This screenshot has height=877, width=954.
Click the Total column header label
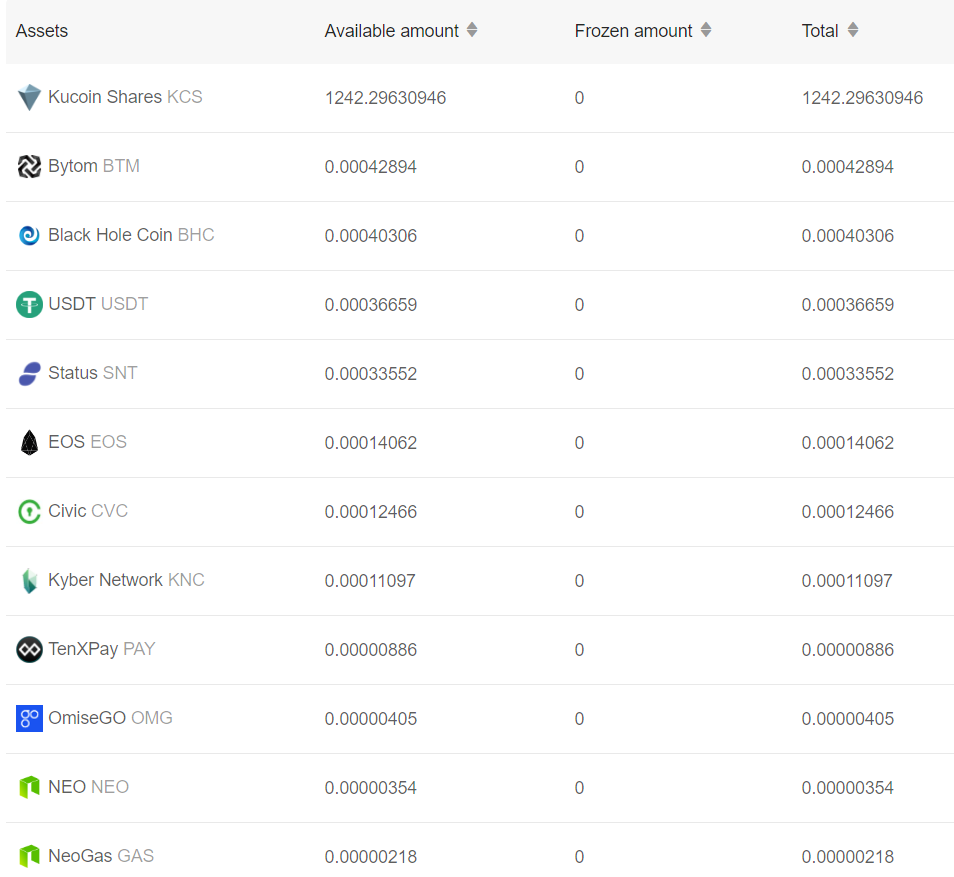click(x=820, y=31)
